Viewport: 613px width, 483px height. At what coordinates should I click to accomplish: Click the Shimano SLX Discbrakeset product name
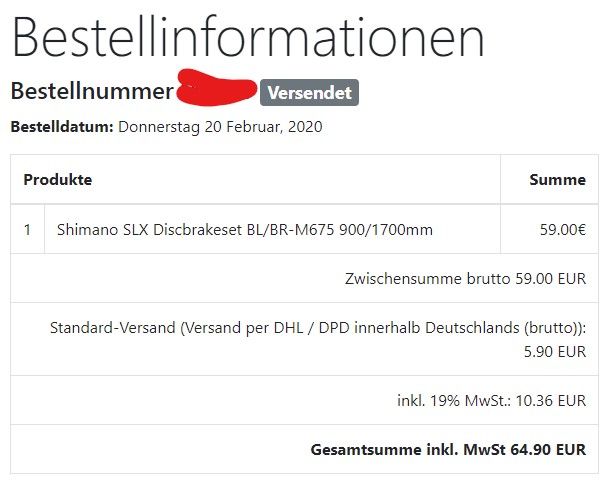(x=245, y=230)
